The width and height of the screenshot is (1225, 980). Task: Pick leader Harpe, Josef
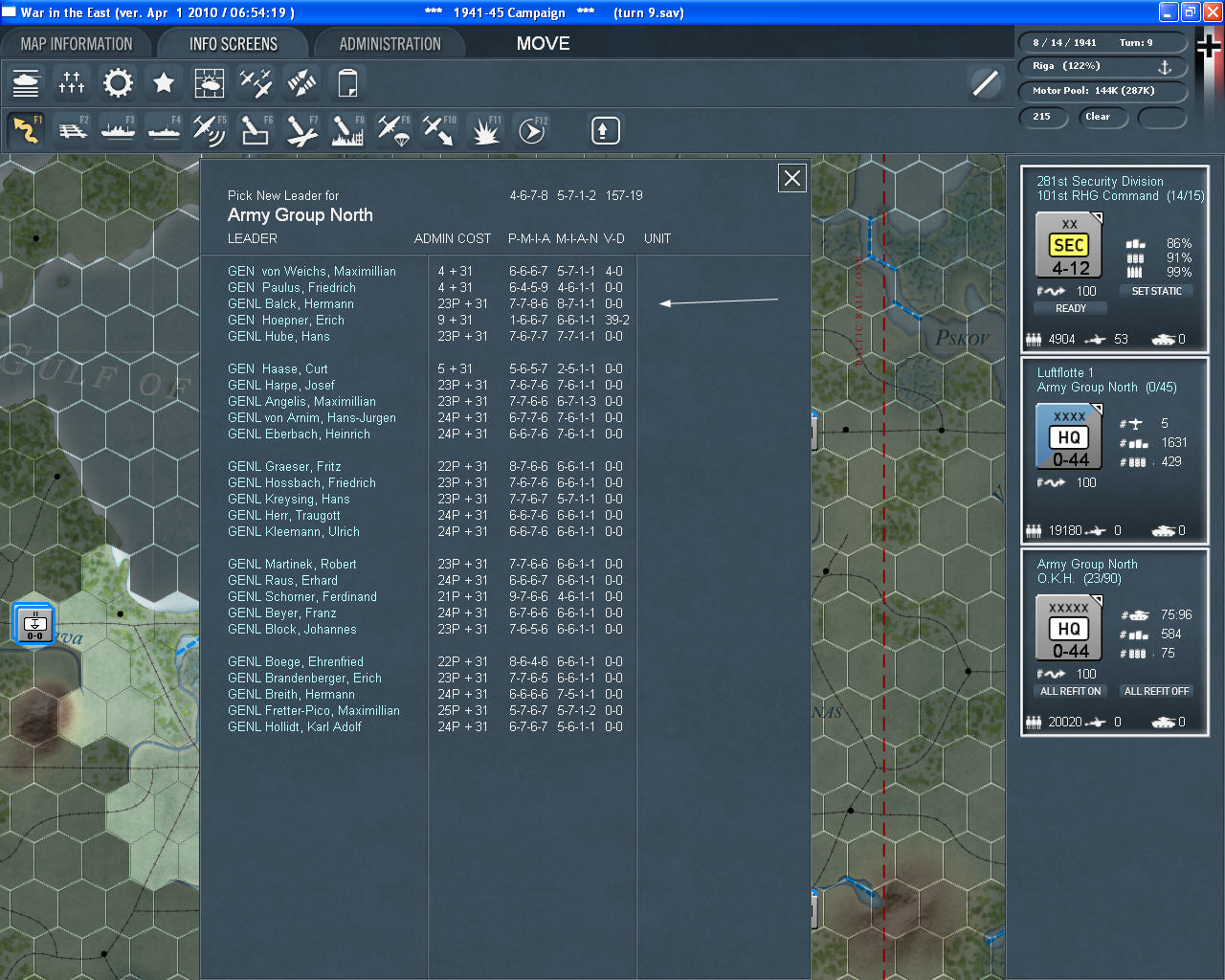click(281, 386)
